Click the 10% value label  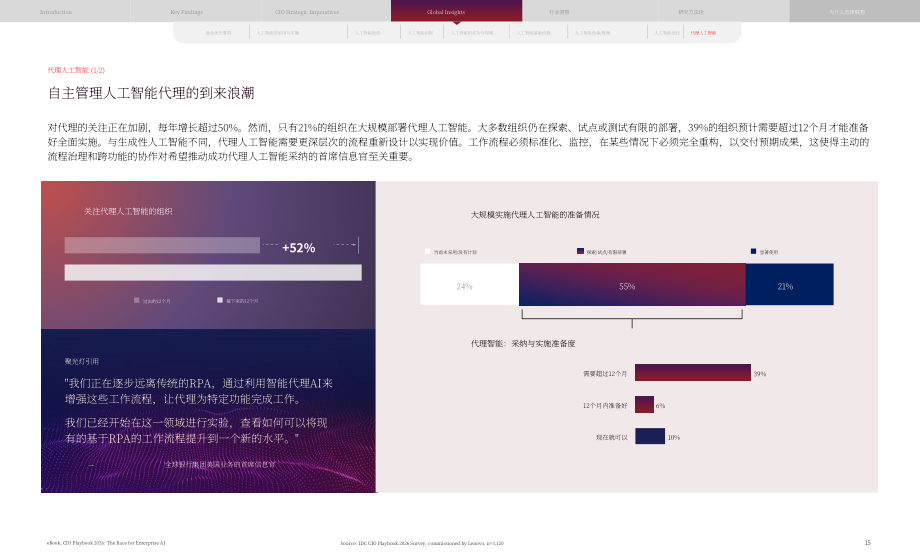click(674, 437)
